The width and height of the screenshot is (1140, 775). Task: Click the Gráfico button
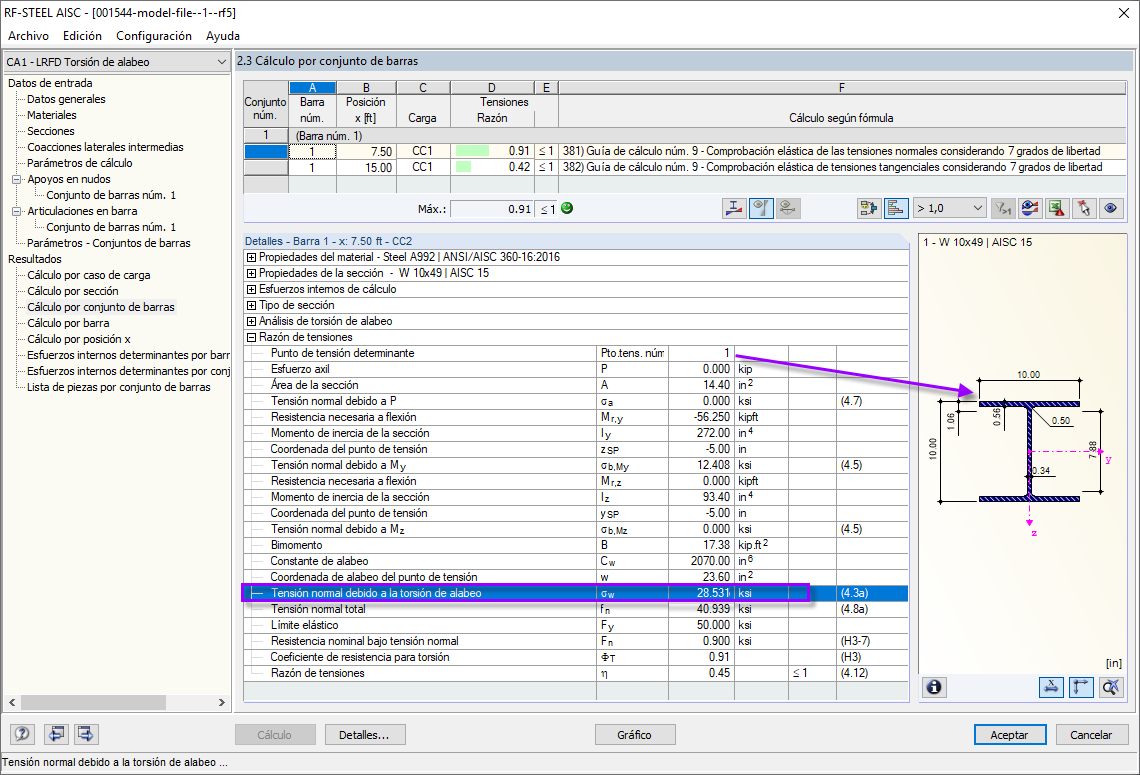(x=635, y=734)
